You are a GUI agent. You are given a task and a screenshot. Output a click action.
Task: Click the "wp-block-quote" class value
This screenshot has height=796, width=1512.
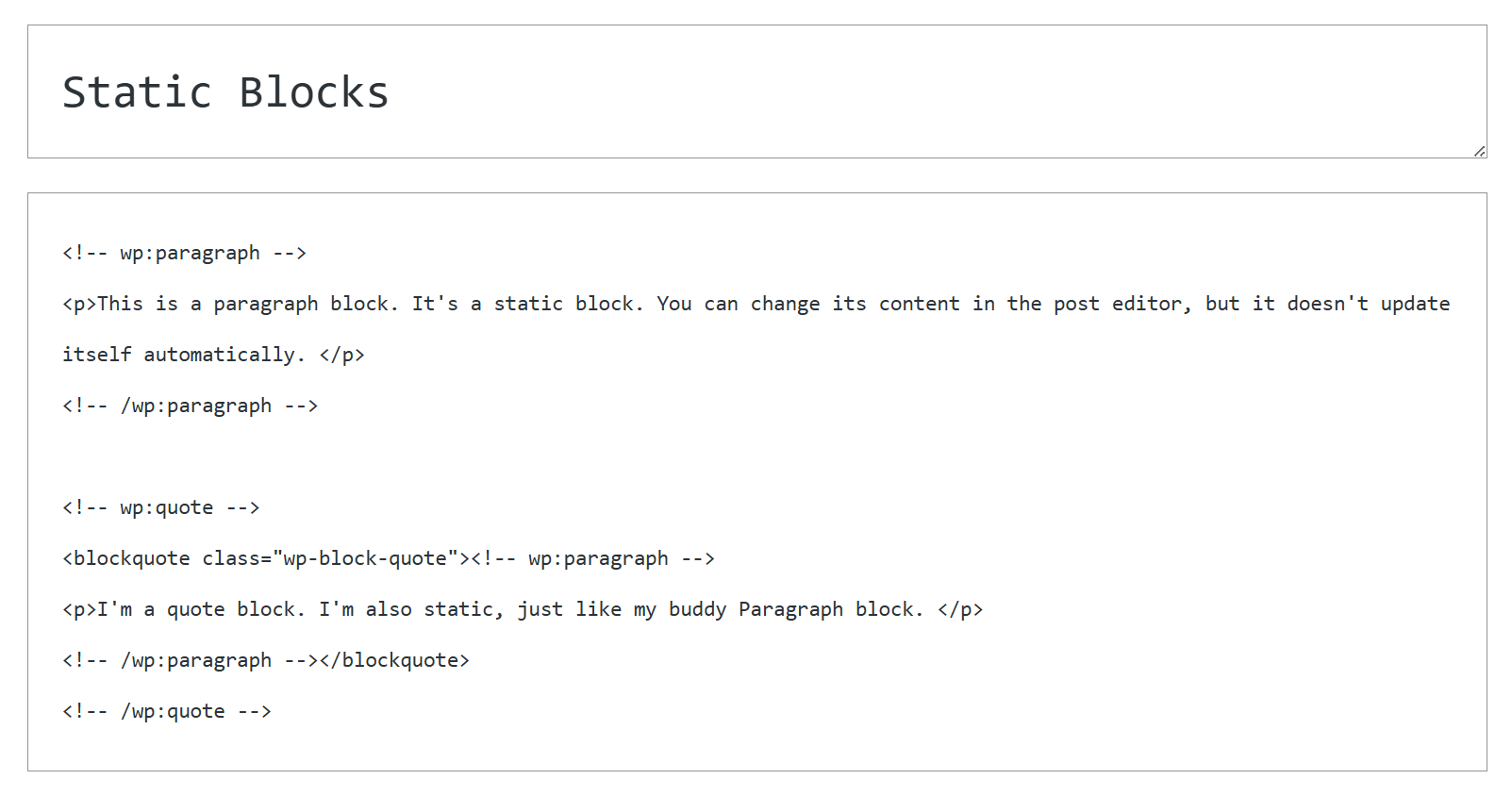(x=365, y=558)
